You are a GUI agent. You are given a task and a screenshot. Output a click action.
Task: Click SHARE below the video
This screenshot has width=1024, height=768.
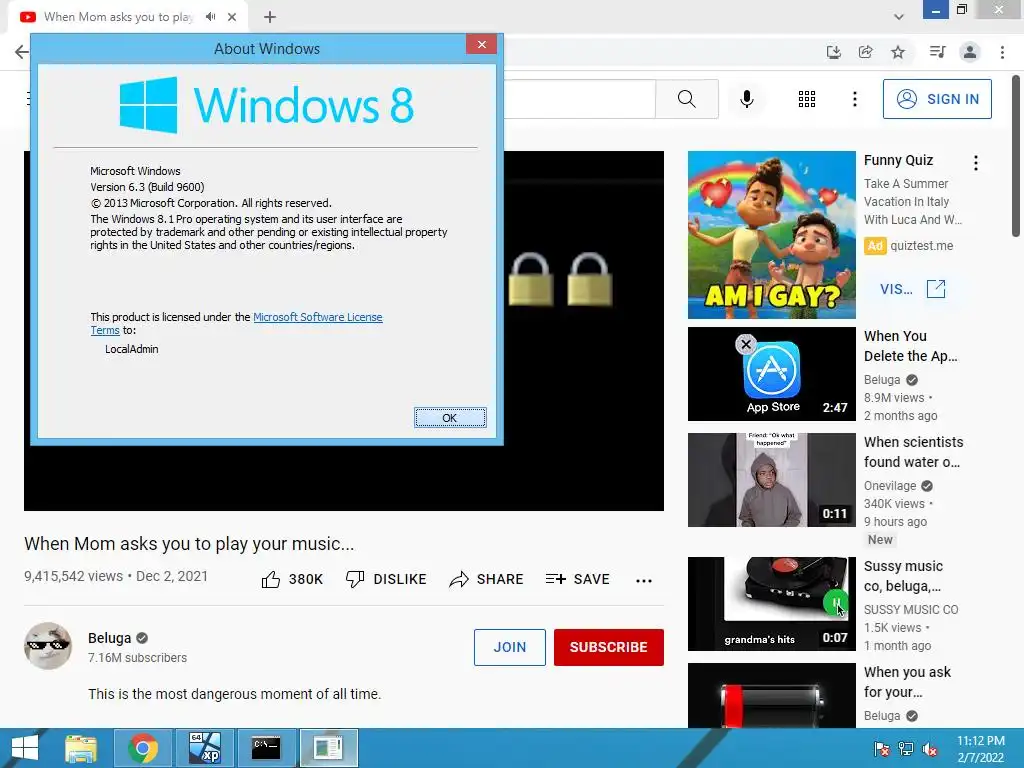[x=487, y=579]
